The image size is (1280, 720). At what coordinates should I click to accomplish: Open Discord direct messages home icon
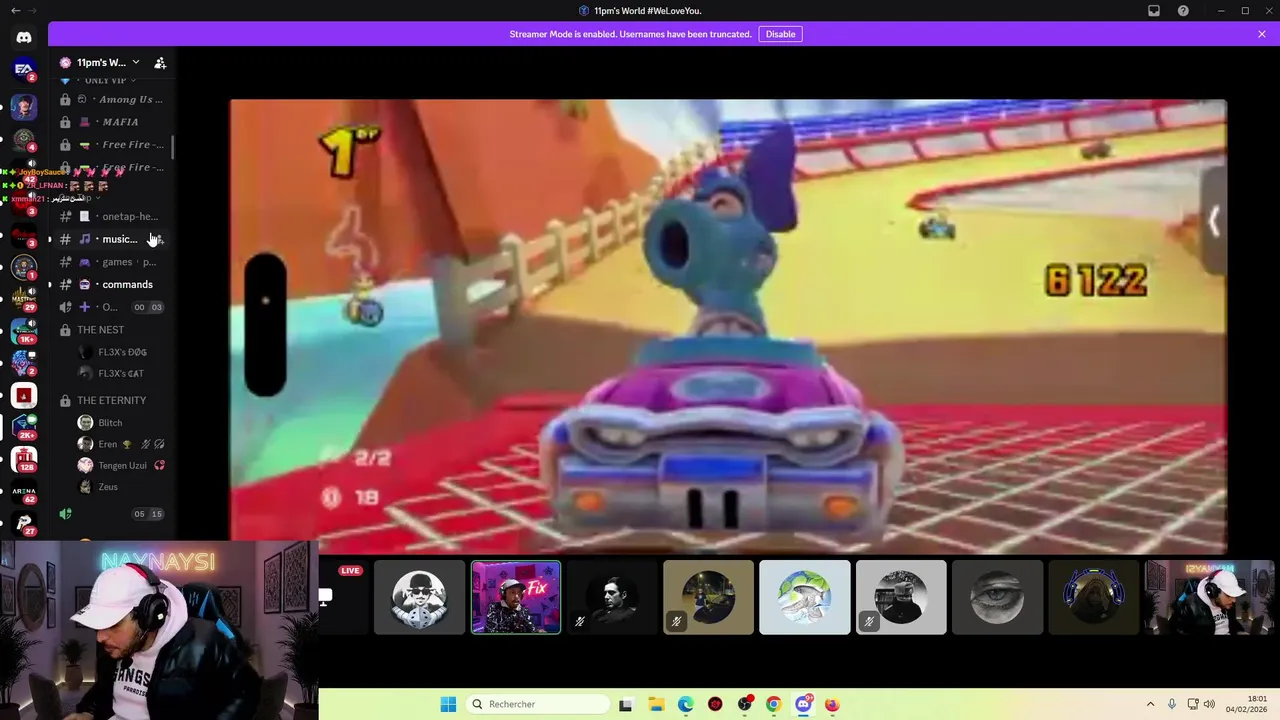pyautogui.click(x=24, y=37)
